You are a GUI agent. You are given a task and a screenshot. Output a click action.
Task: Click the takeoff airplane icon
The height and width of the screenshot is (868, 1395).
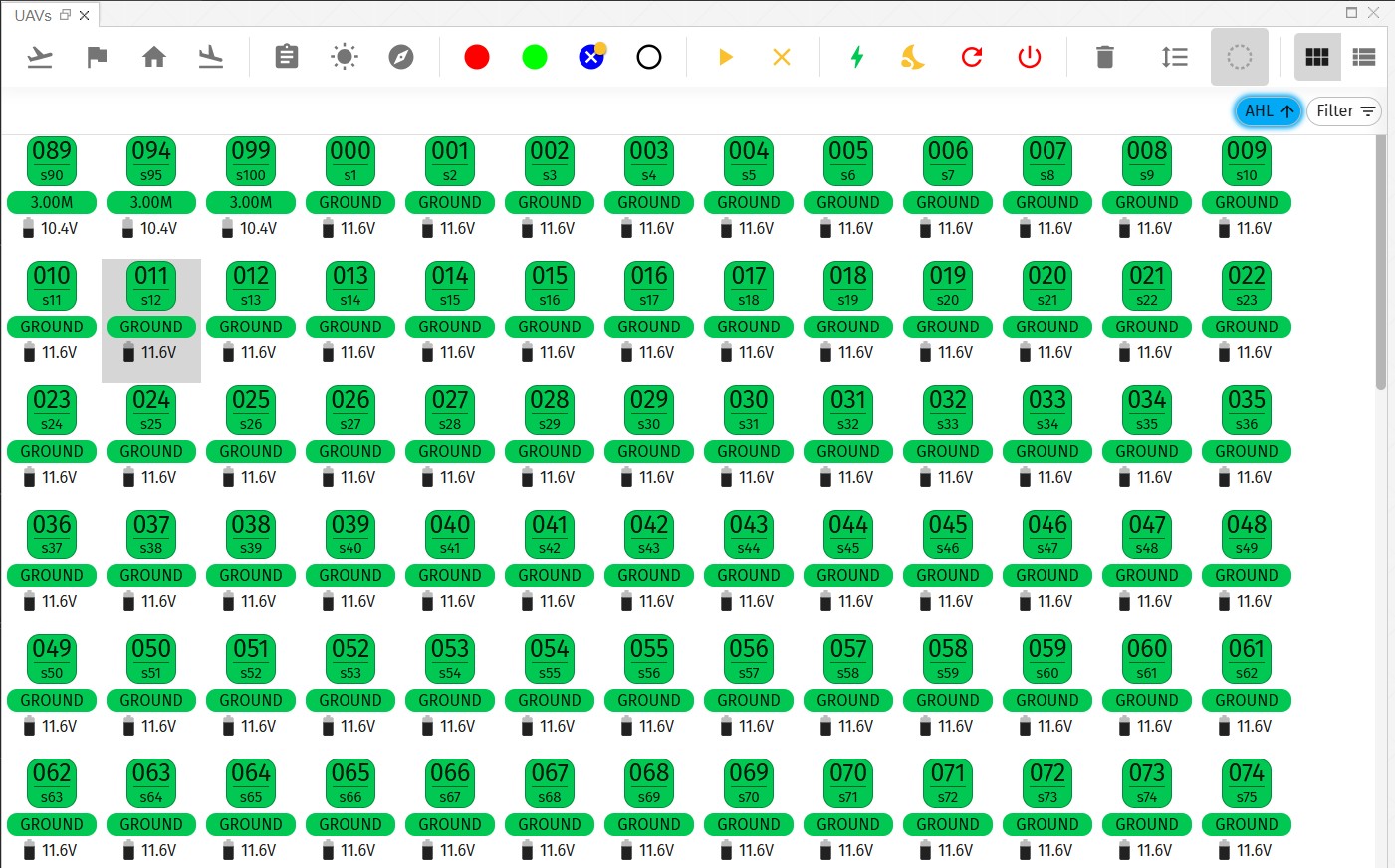40,57
